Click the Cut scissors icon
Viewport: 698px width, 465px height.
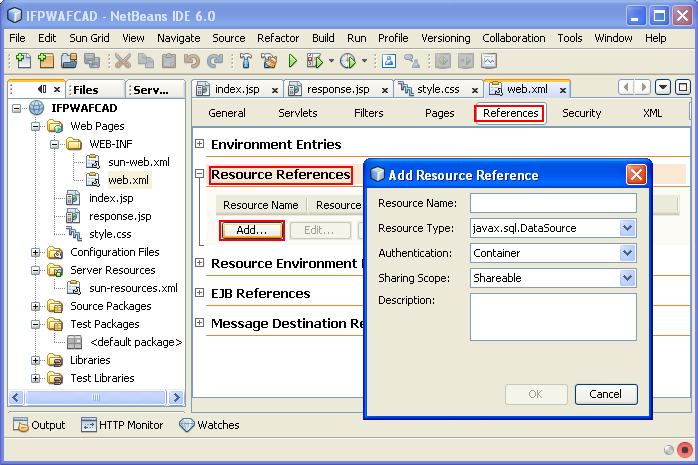point(122,61)
